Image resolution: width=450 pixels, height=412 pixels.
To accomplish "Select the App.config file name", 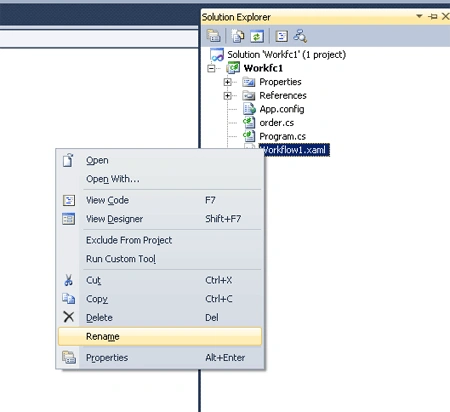I will pyautogui.click(x=282, y=109).
